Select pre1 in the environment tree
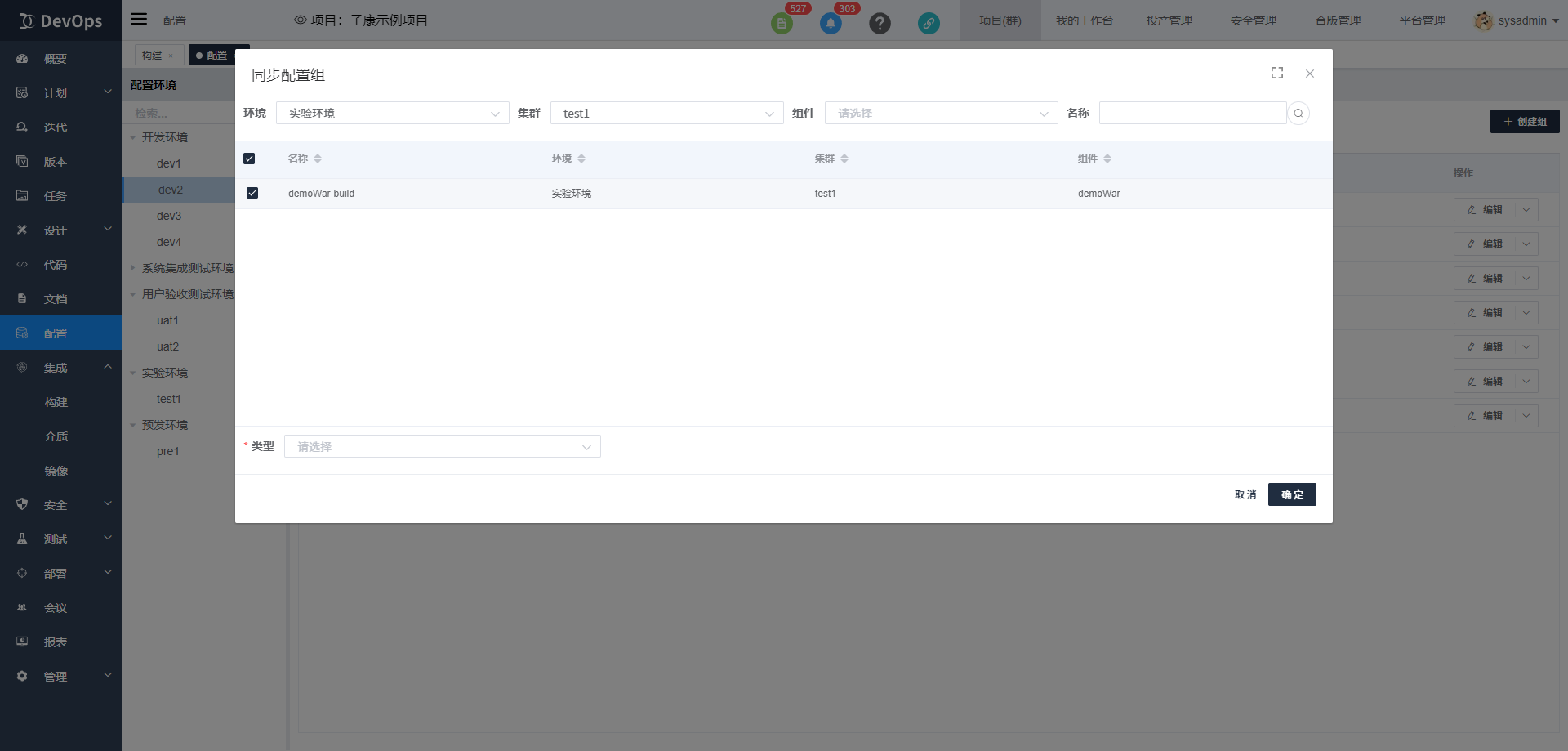 tap(167, 451)
